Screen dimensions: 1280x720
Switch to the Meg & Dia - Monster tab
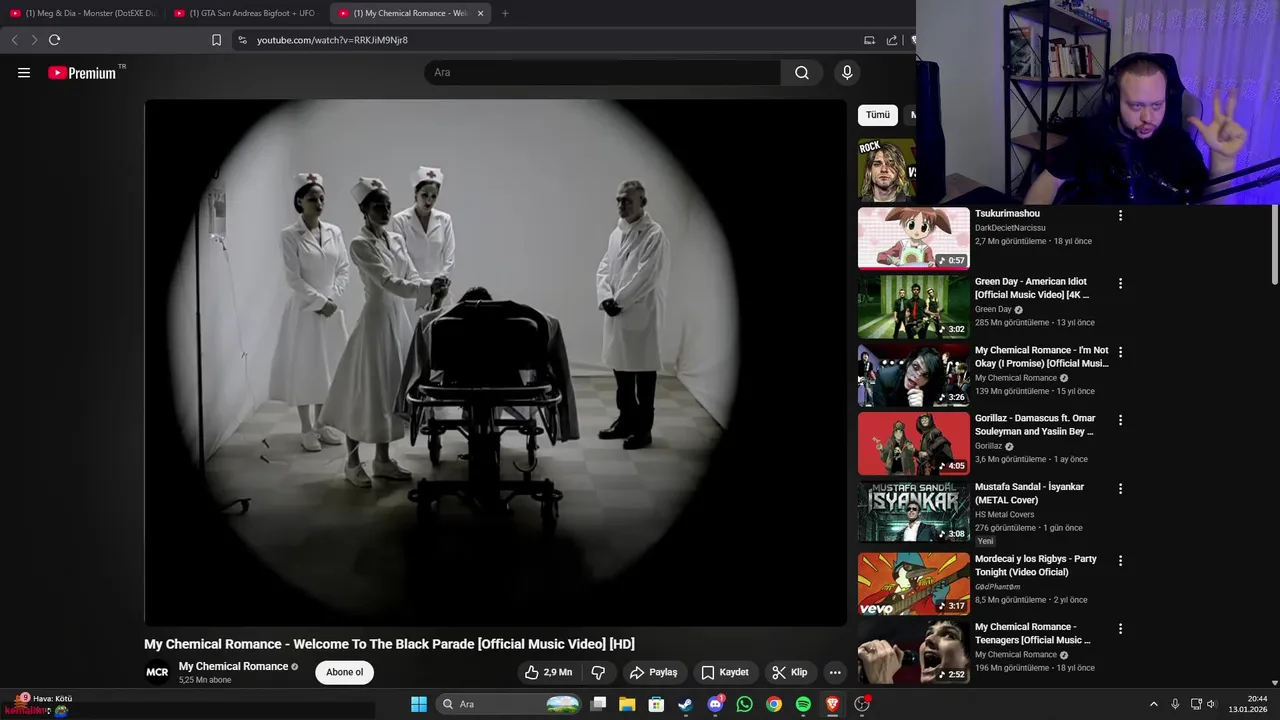[83, 13]
